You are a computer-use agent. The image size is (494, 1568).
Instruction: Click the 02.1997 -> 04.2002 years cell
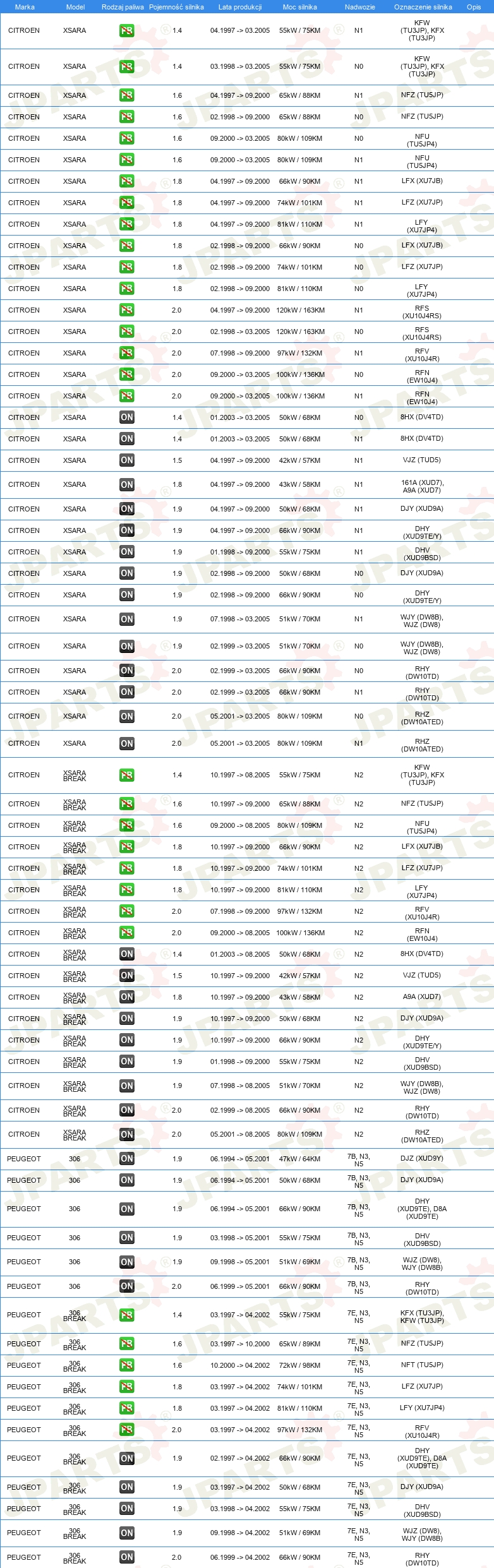point(240,1458)
